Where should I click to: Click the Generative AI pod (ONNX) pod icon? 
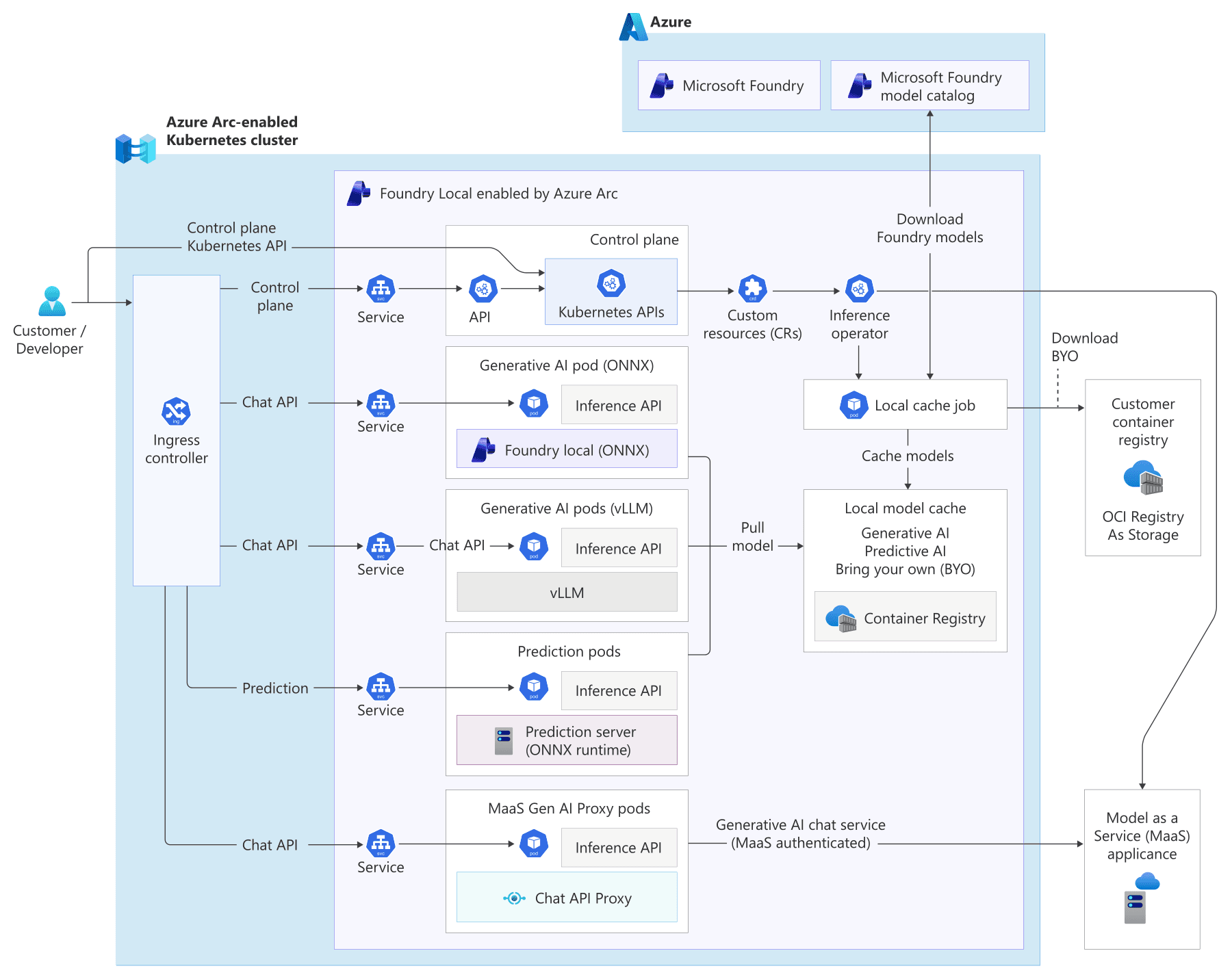pyautogui.click(x=534, y=404)
